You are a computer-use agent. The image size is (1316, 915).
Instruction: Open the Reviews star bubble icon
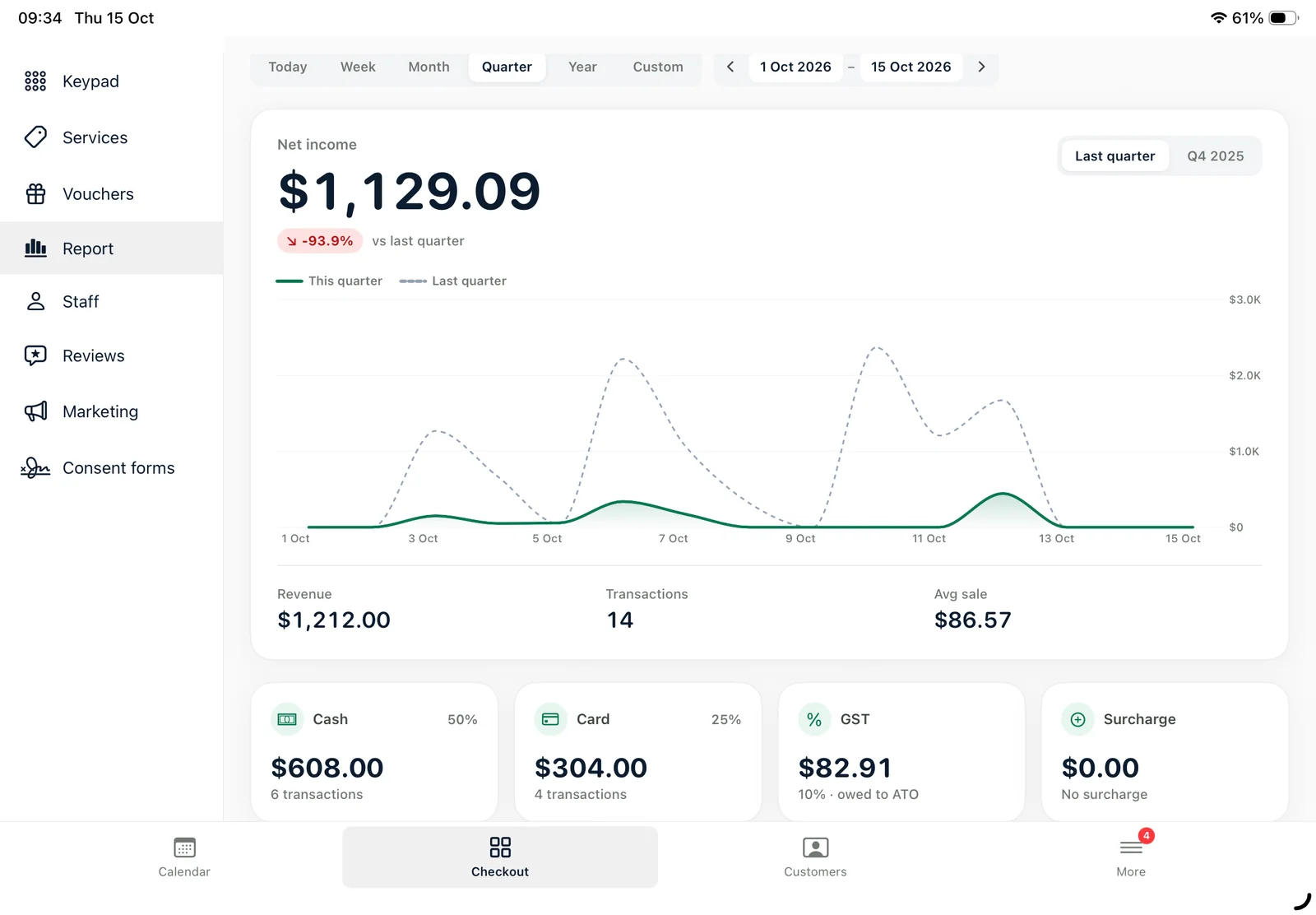click(x=35, y=355)
